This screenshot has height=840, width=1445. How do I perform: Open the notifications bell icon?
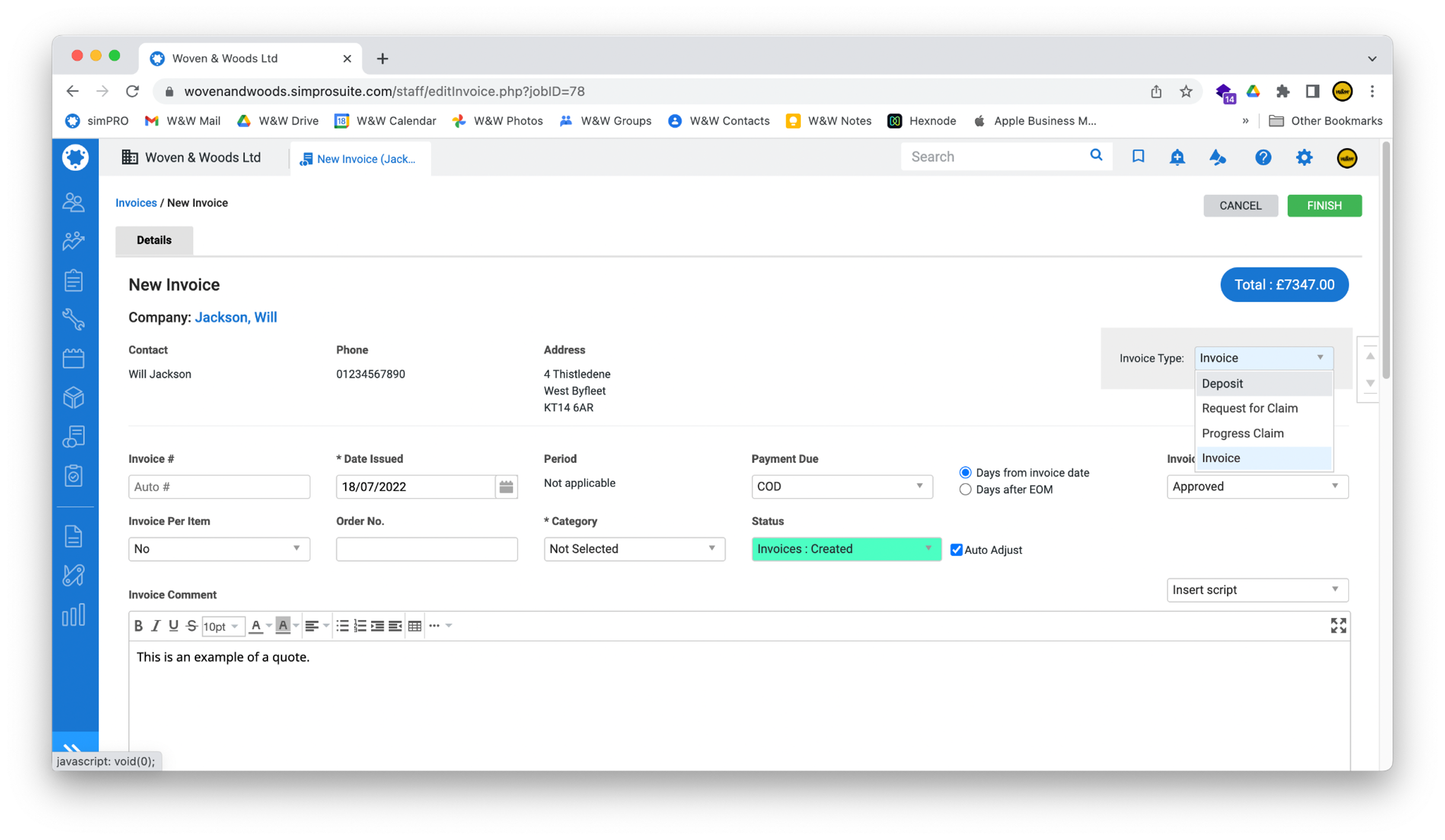[x=1176, y=157]
